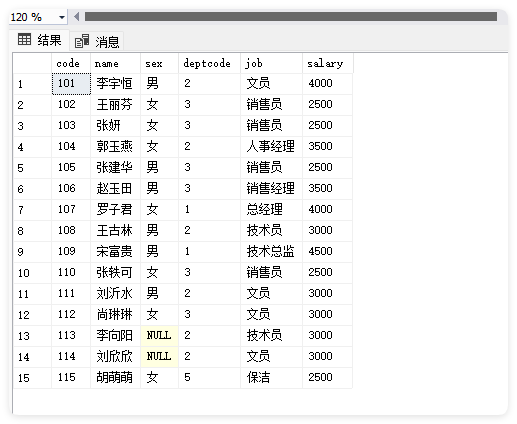517x424 pixels.
Task: Select the cell with code 111
Action: click(x=71, y=294)
